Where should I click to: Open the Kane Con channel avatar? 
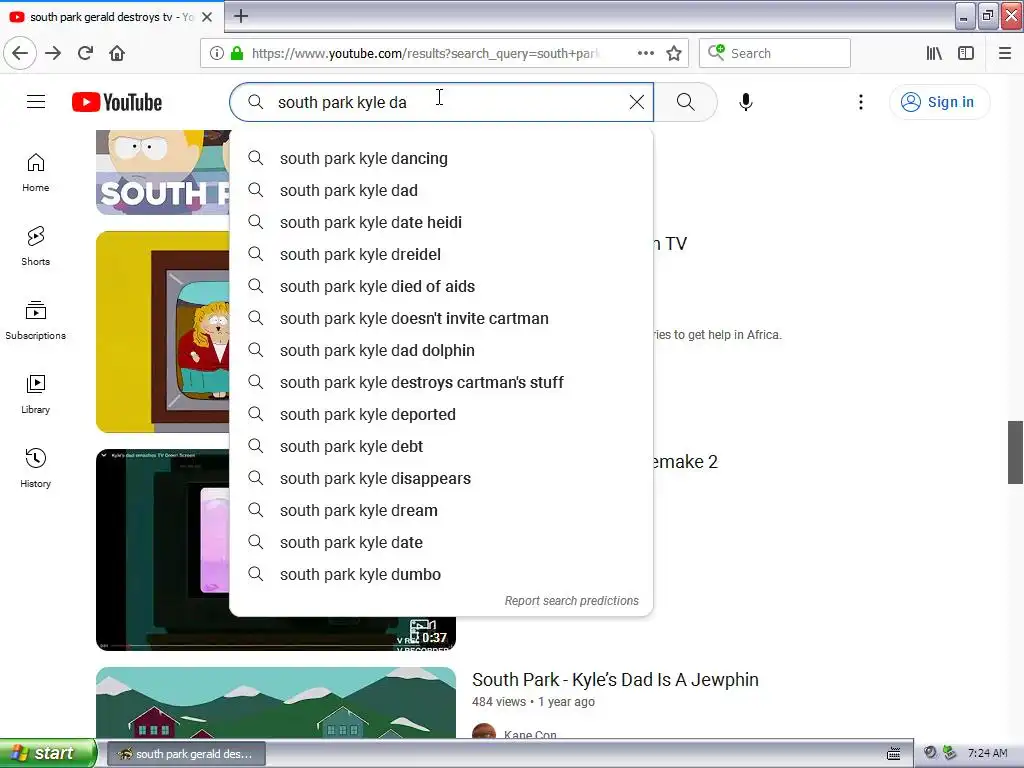click(x=484, y=731)
